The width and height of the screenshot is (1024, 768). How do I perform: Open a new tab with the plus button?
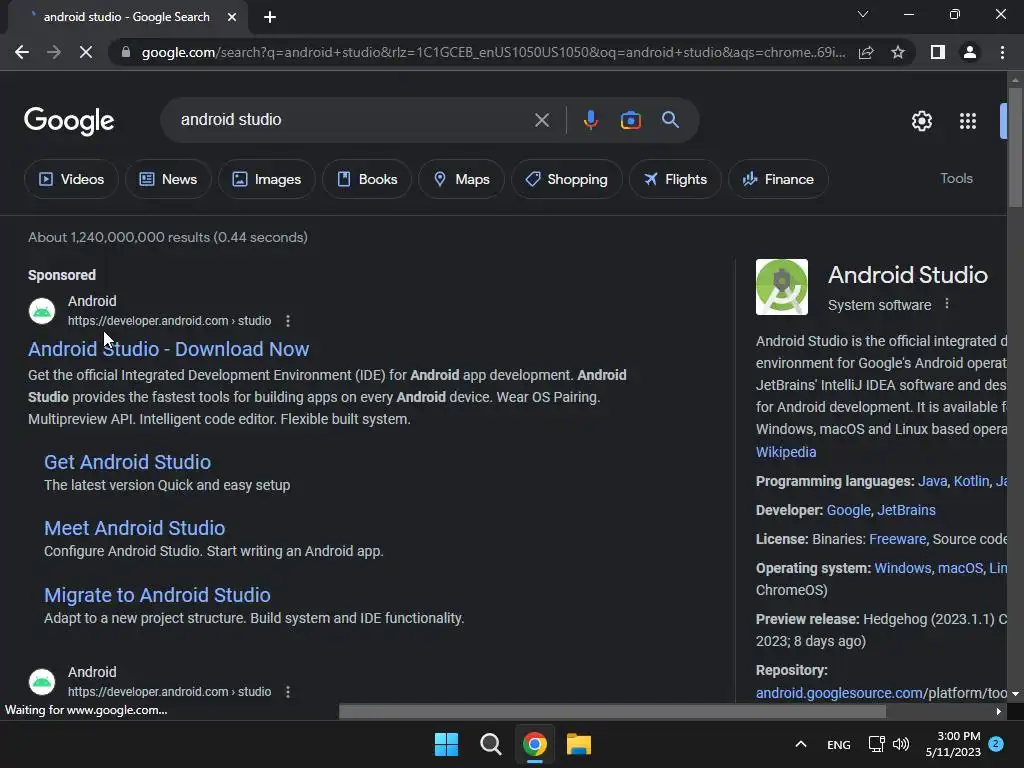pos(270,17)
